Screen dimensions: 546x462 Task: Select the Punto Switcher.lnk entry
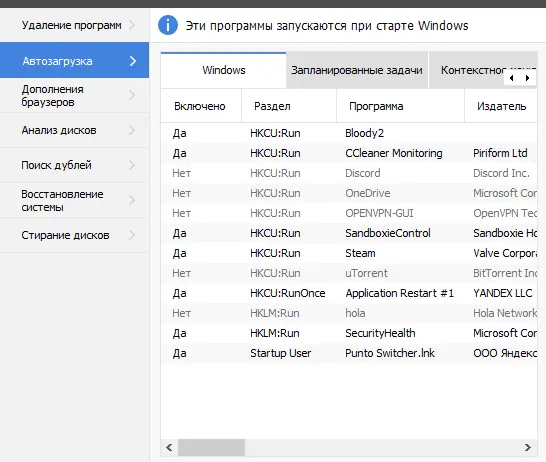pos(349,353)
